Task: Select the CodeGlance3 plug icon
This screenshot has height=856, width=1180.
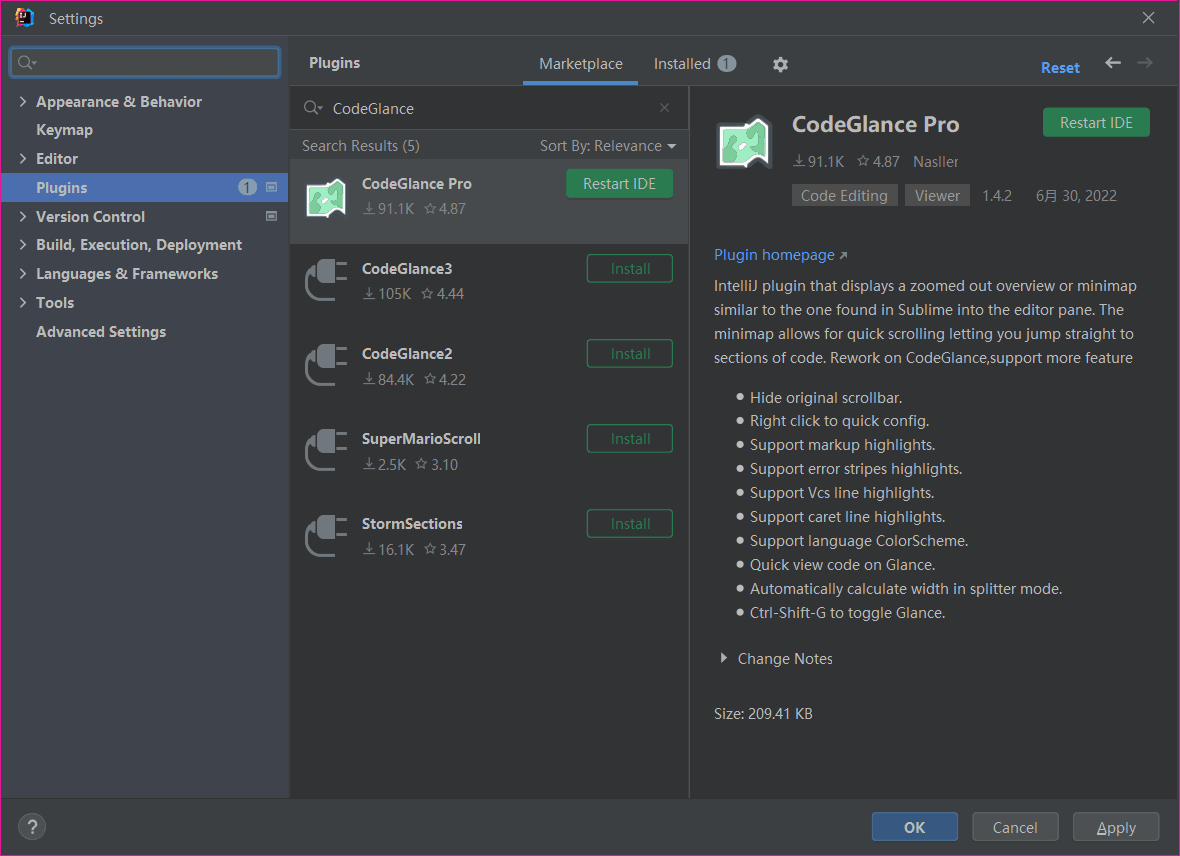Action: click(x=326, y=280)
